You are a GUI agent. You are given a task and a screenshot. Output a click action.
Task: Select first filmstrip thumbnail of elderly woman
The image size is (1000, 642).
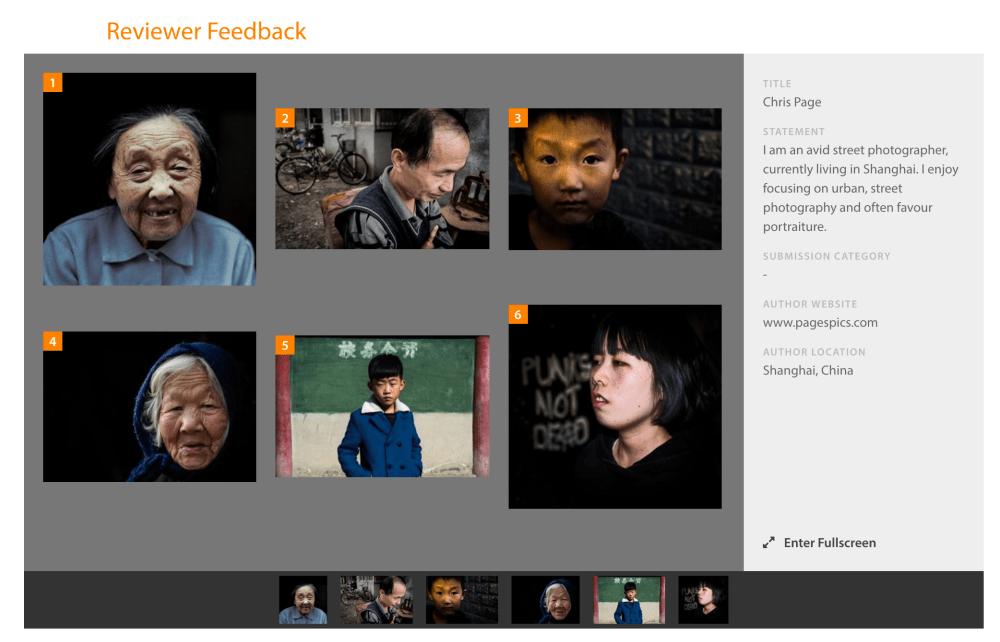point(303,600)
